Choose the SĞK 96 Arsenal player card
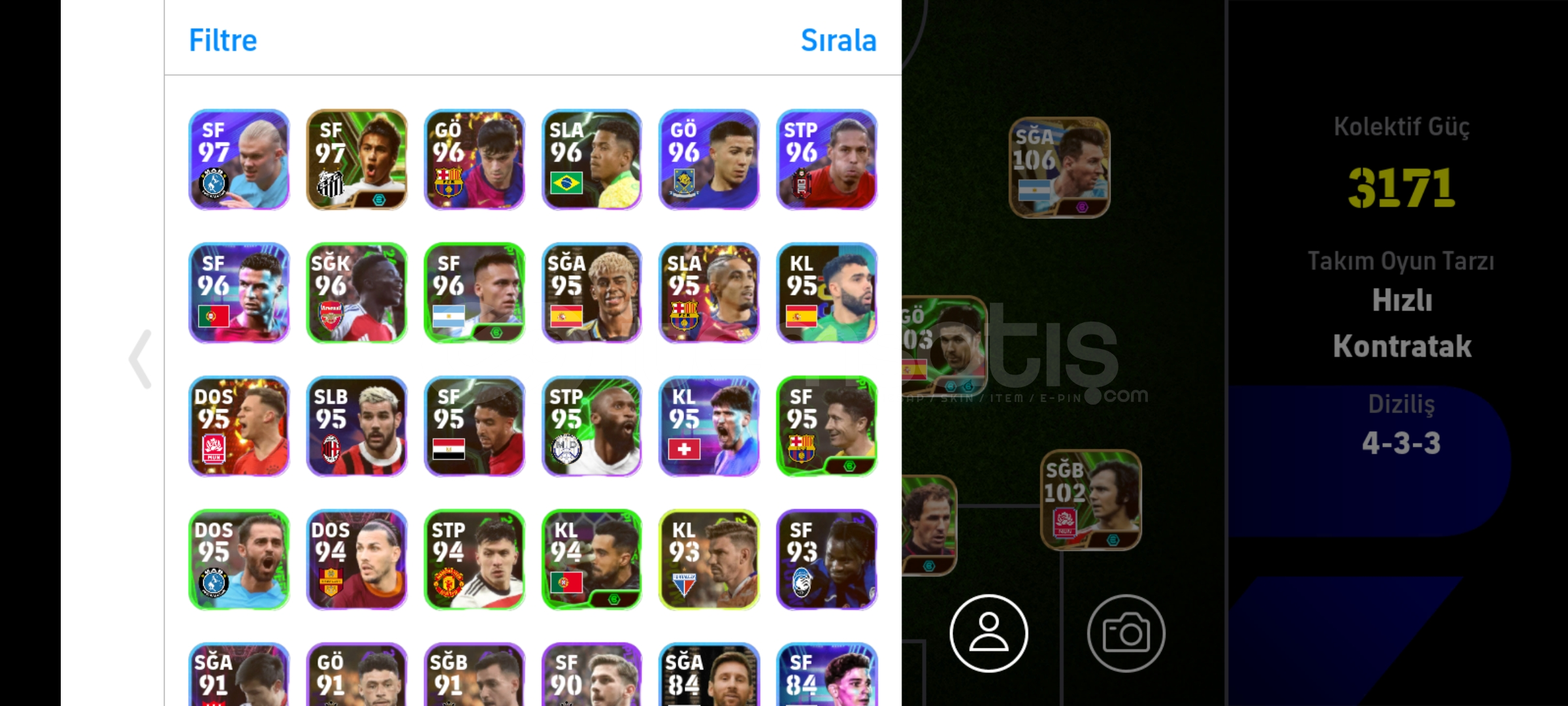The image size is (1568, 706). coord(357,293)
